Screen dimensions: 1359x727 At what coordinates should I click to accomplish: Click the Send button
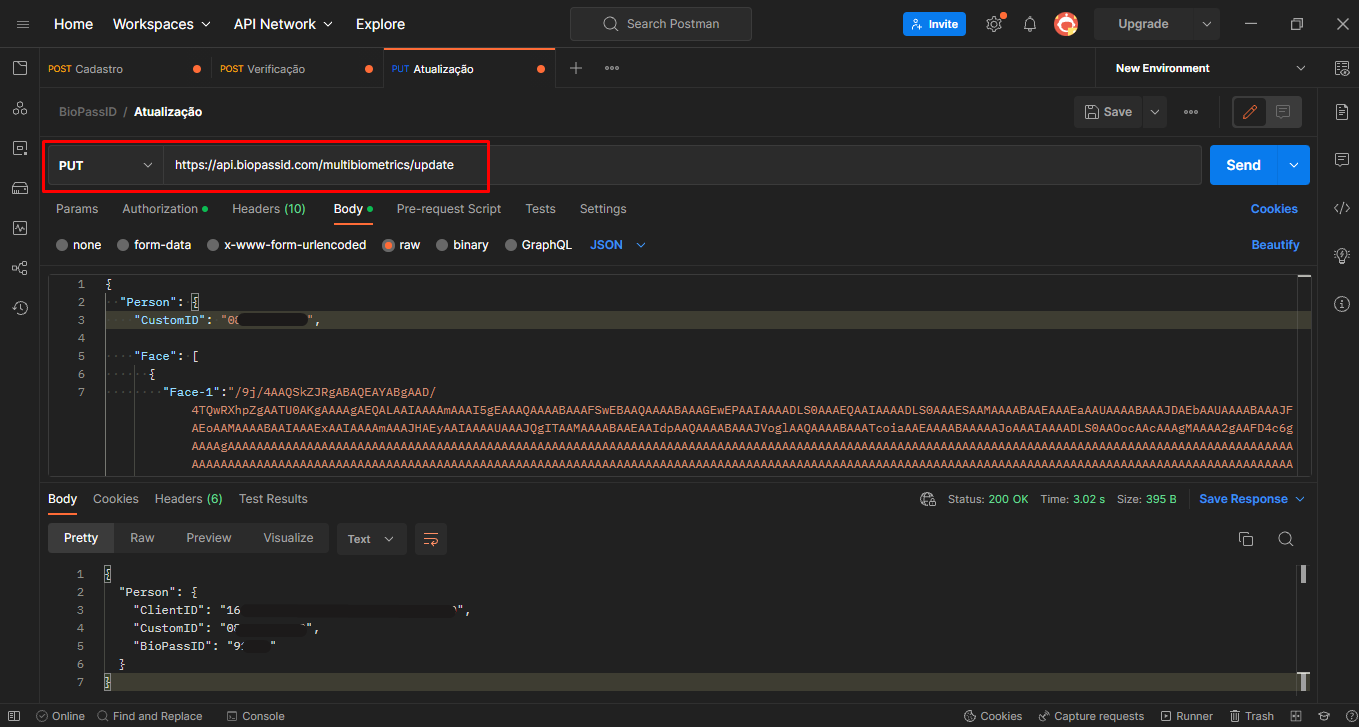click(1243, 165)
